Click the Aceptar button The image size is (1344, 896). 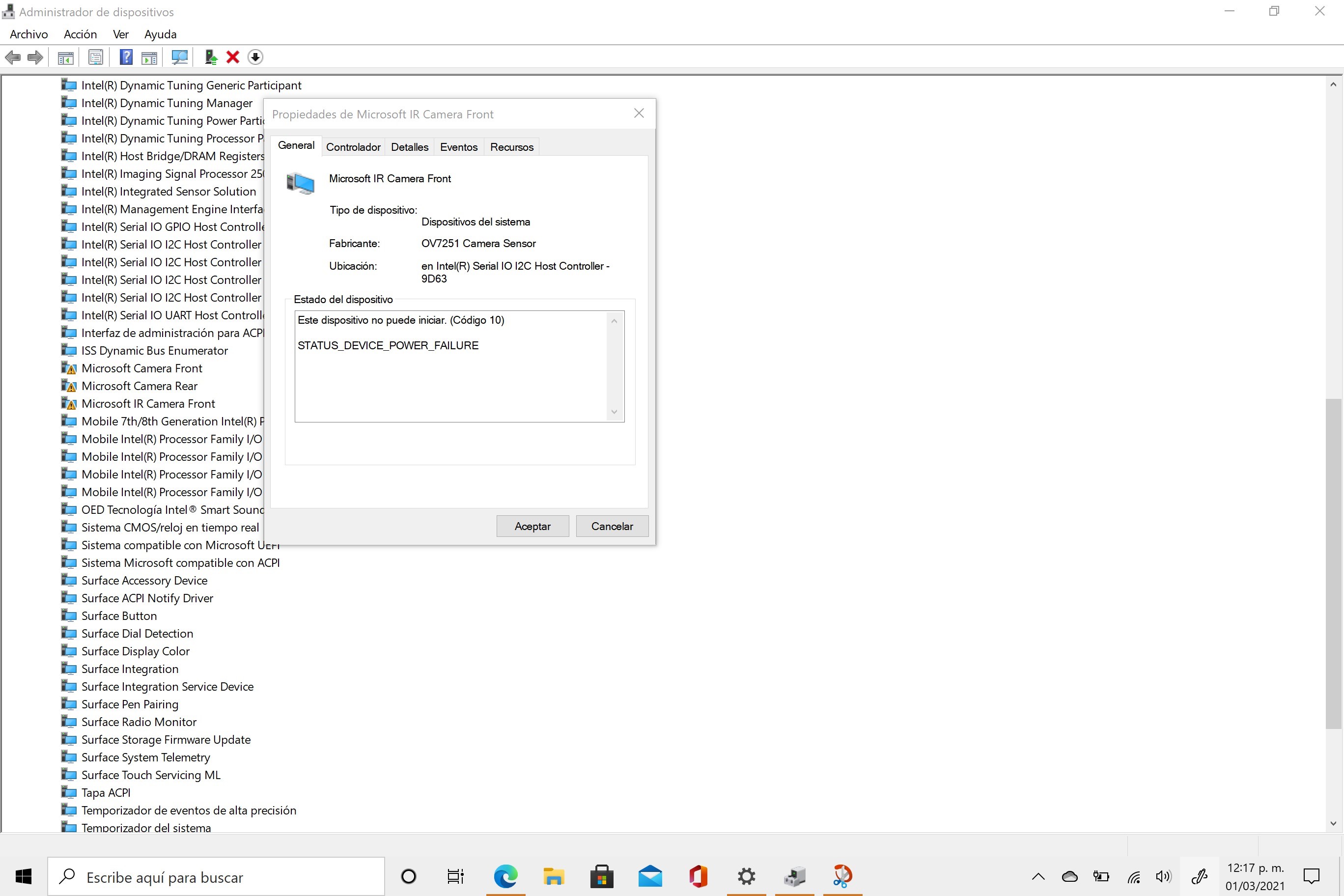pos(532,526)
